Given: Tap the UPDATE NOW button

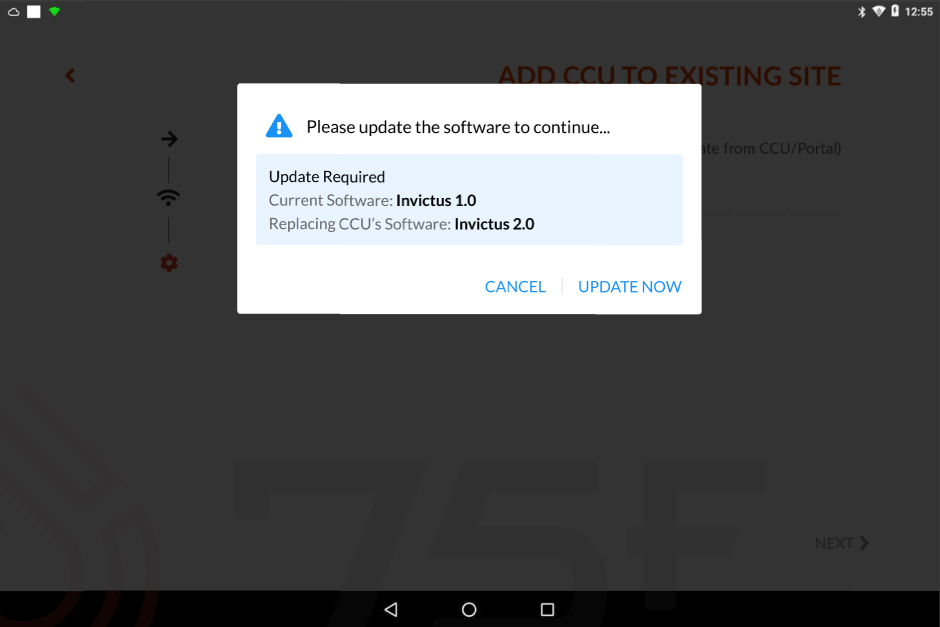Looking at the screenshot, I should coord(629,287).
